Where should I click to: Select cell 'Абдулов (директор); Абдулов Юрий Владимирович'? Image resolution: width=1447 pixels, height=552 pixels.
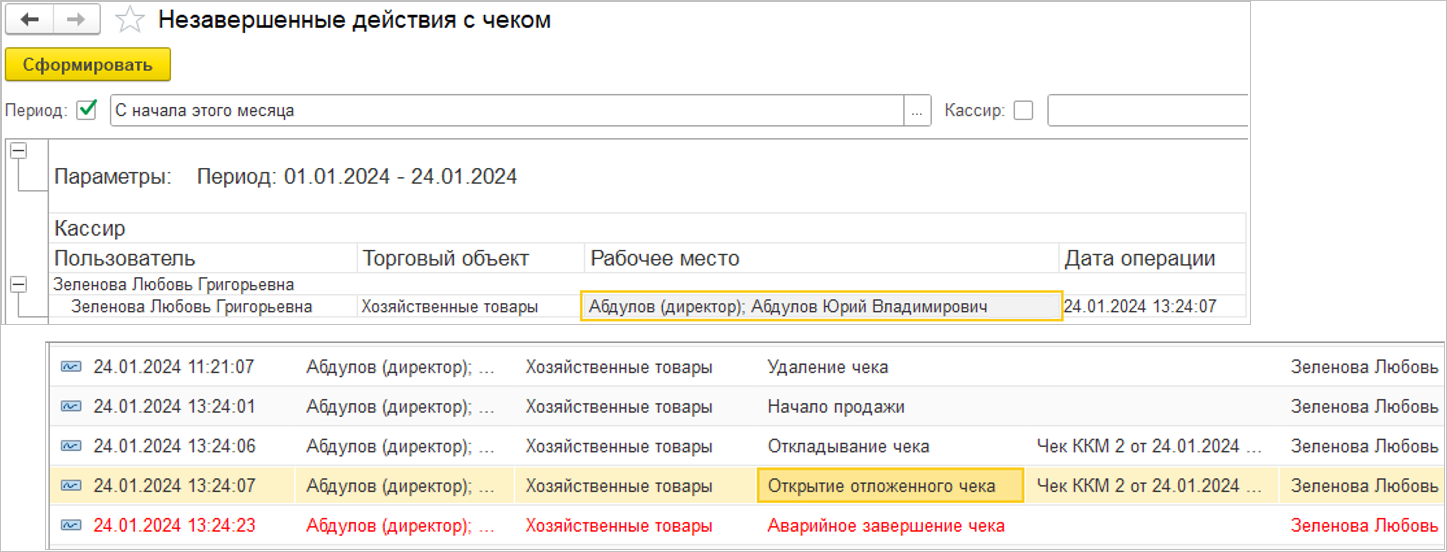click(821, 306)
